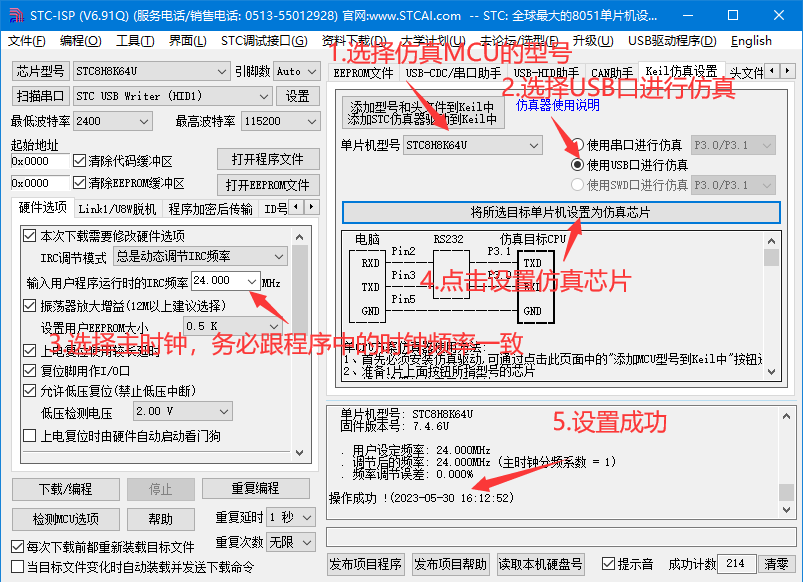
Task: Click 将所选目标单片机设置为仿真芯片 button
Action: point(561,212)
